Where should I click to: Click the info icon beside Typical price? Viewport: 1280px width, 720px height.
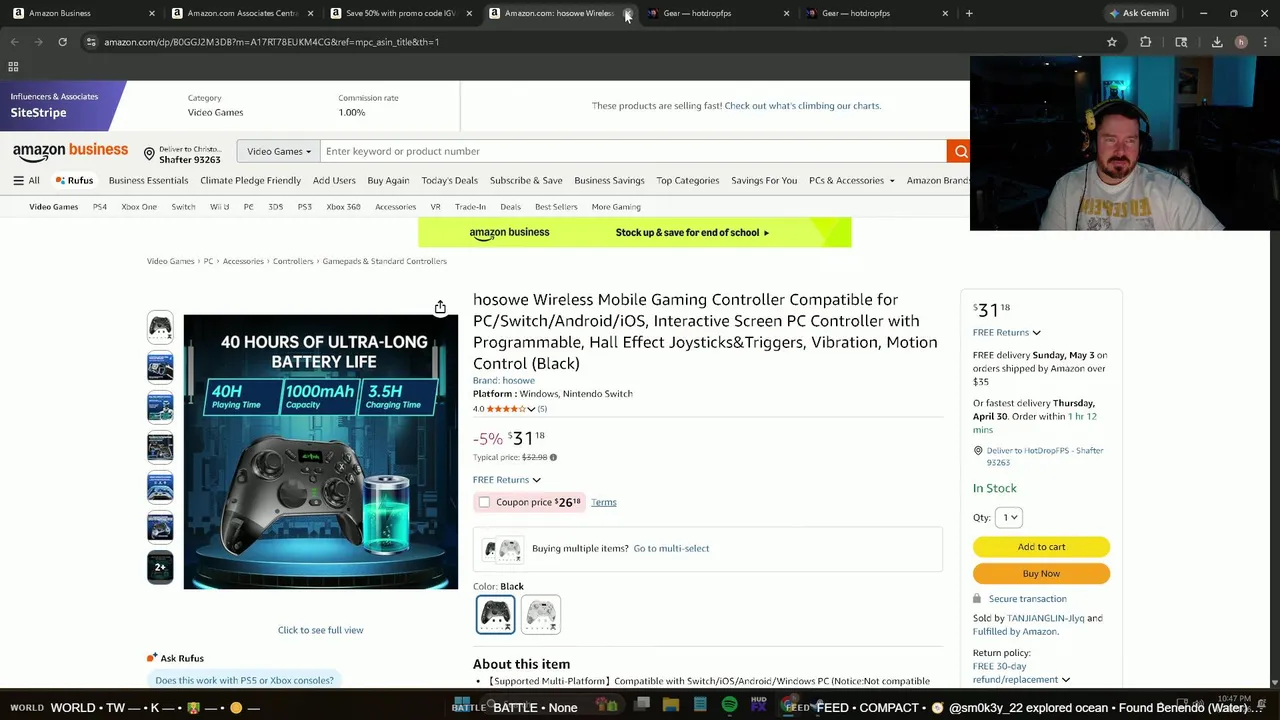tap(553, 457)
